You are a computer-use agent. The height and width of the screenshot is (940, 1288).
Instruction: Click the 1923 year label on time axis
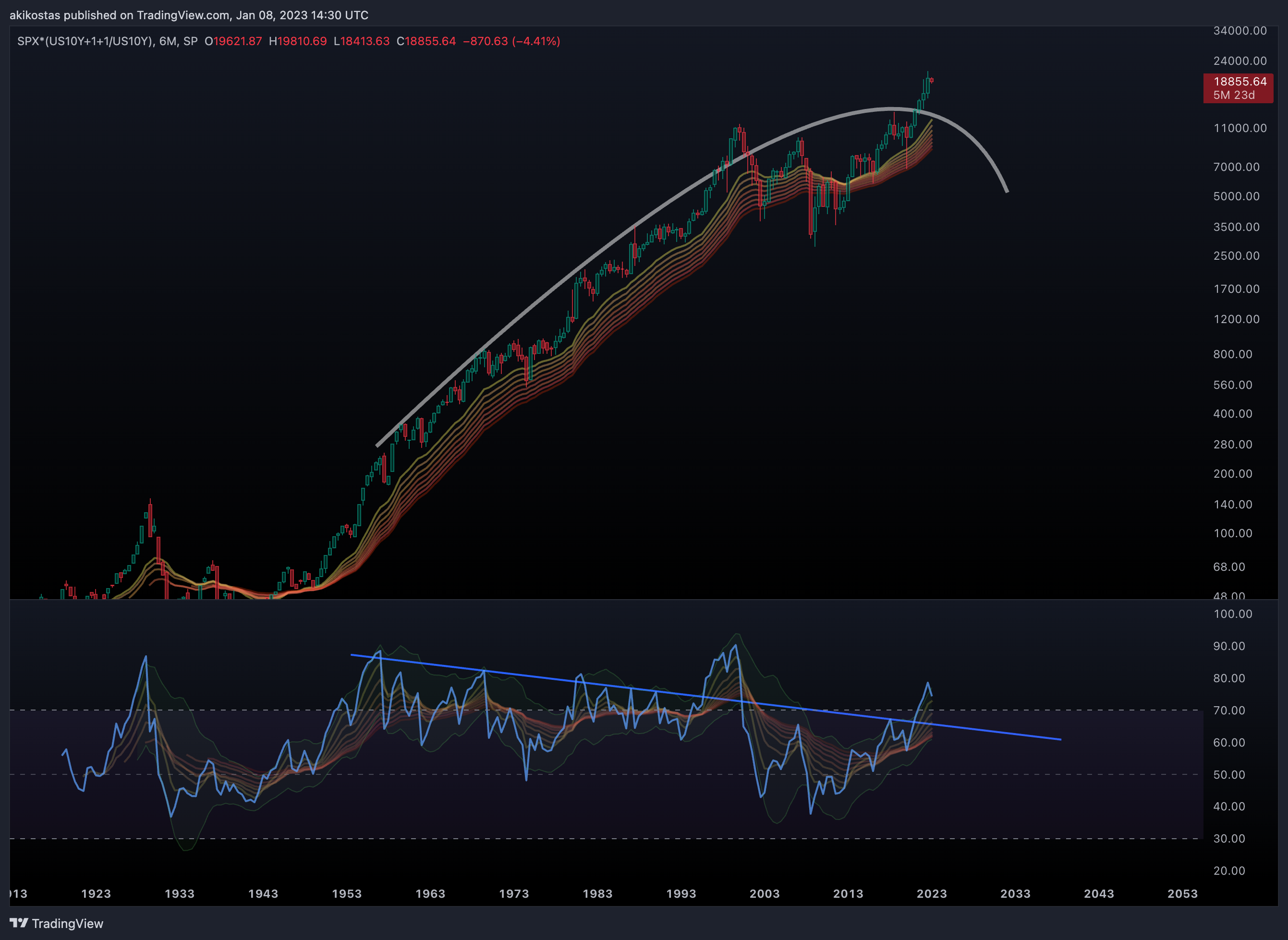(x=96, y=894)
